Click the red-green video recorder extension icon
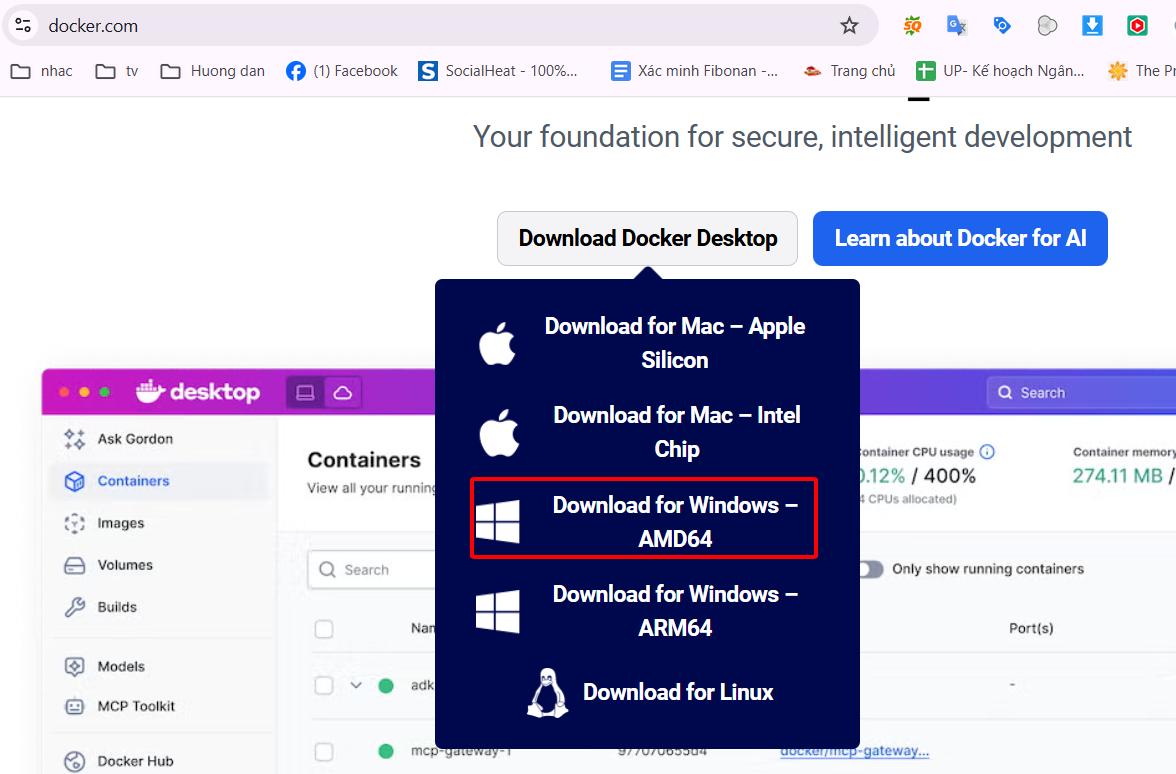 (x=1137, y=26)
